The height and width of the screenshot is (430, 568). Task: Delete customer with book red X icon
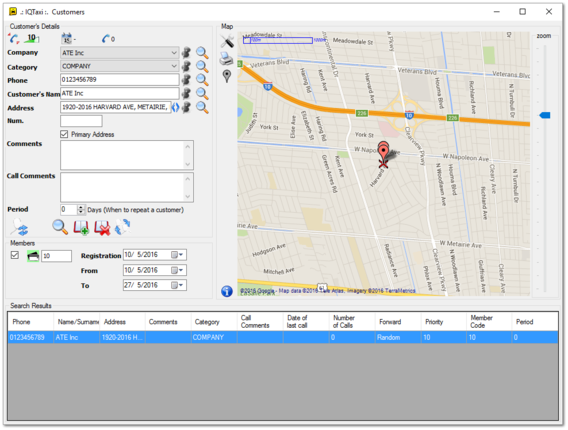click(x=102, y=228)
